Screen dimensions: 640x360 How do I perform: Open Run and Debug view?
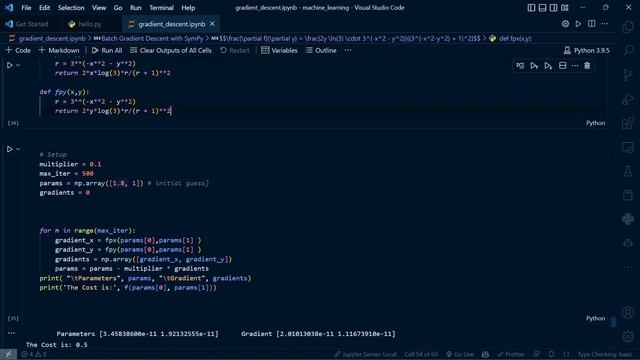tap(628, 99)
